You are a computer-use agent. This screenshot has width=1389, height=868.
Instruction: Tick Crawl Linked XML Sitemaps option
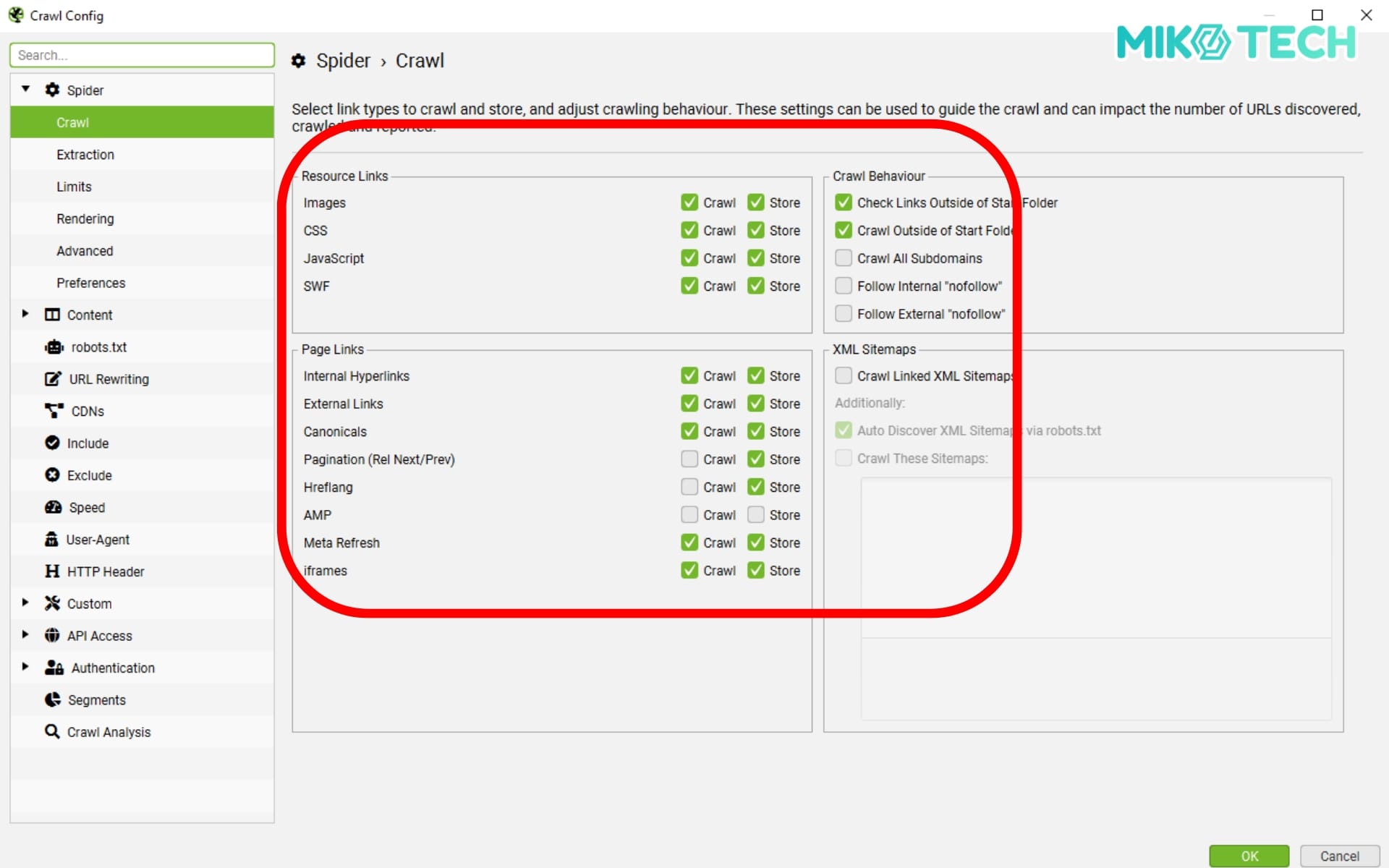(843, 375)
